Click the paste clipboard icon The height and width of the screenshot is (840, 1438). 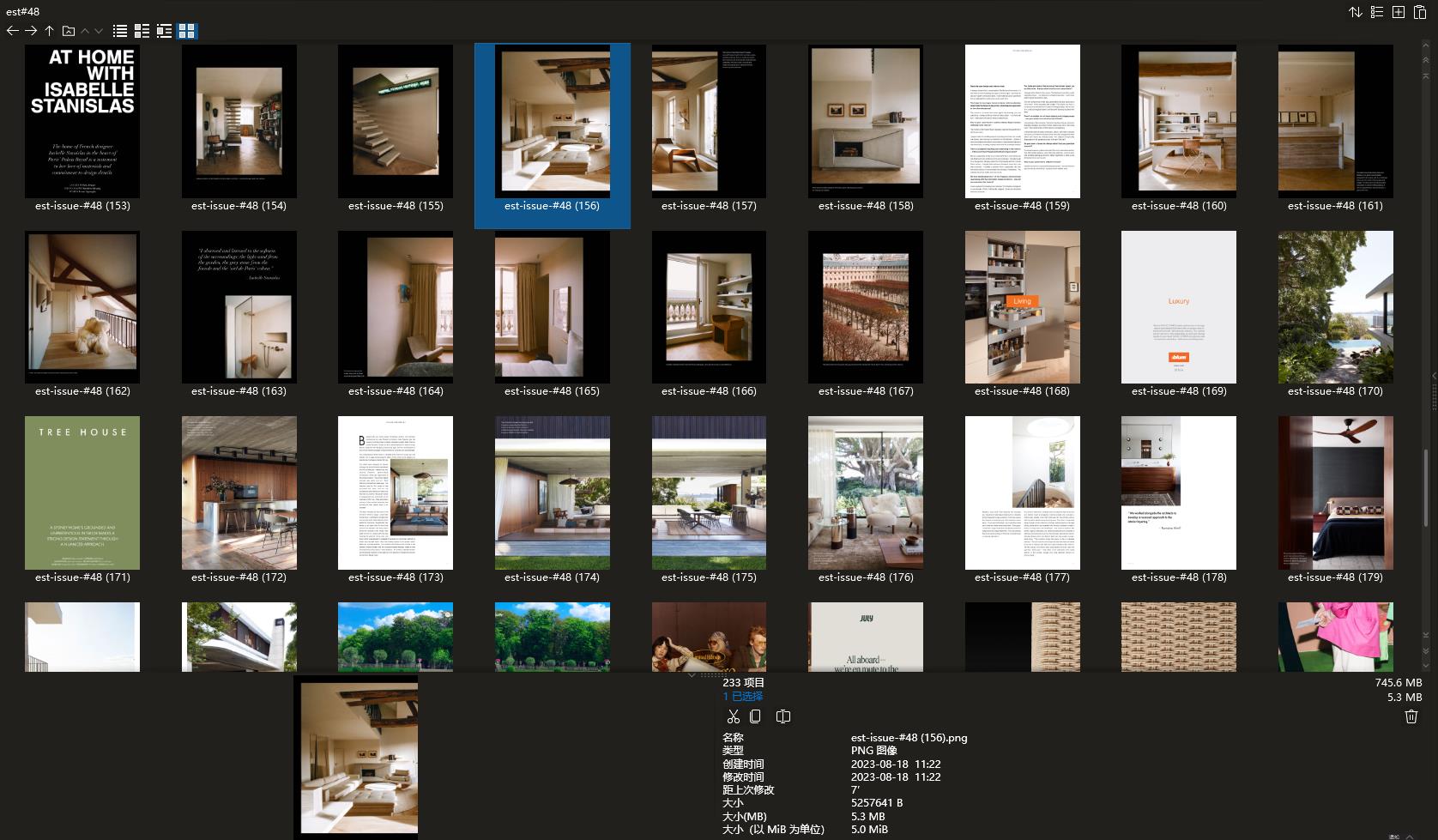(1420, 12)
